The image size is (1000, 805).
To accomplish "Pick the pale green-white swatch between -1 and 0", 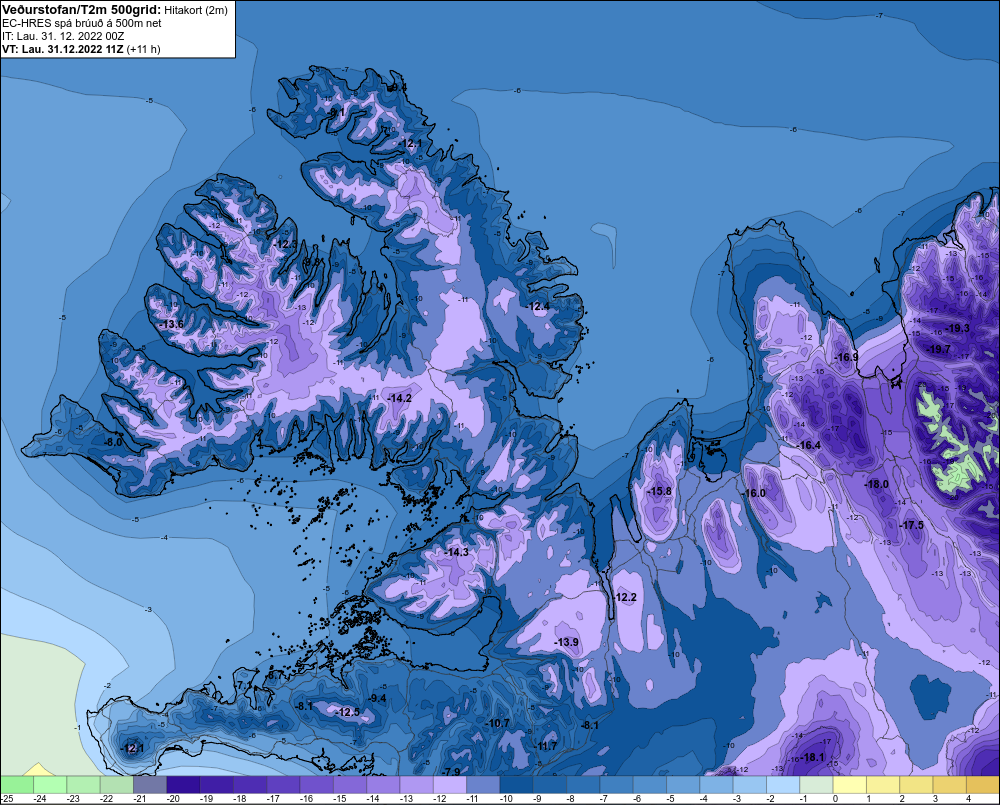I will point(816,784).
